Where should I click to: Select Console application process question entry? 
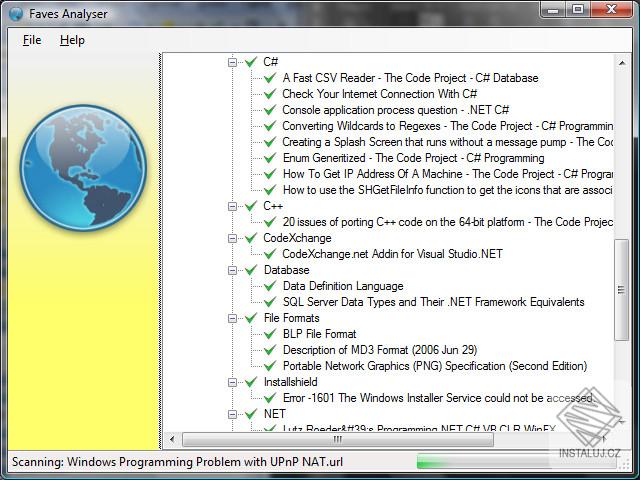tap(396, 110)
